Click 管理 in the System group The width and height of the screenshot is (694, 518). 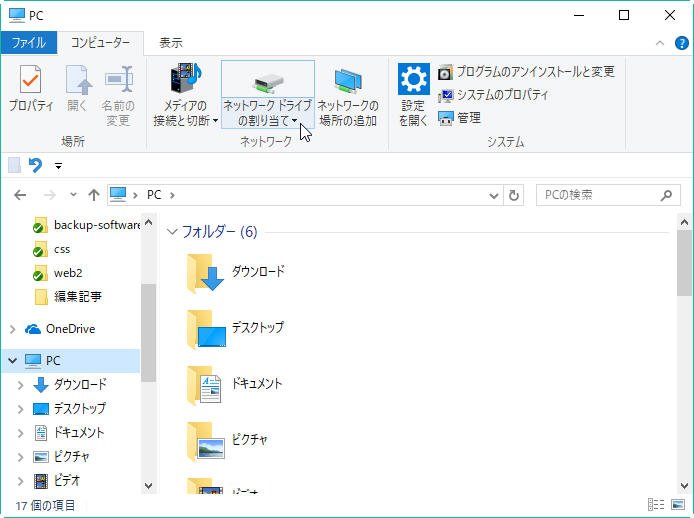(459, 118)
